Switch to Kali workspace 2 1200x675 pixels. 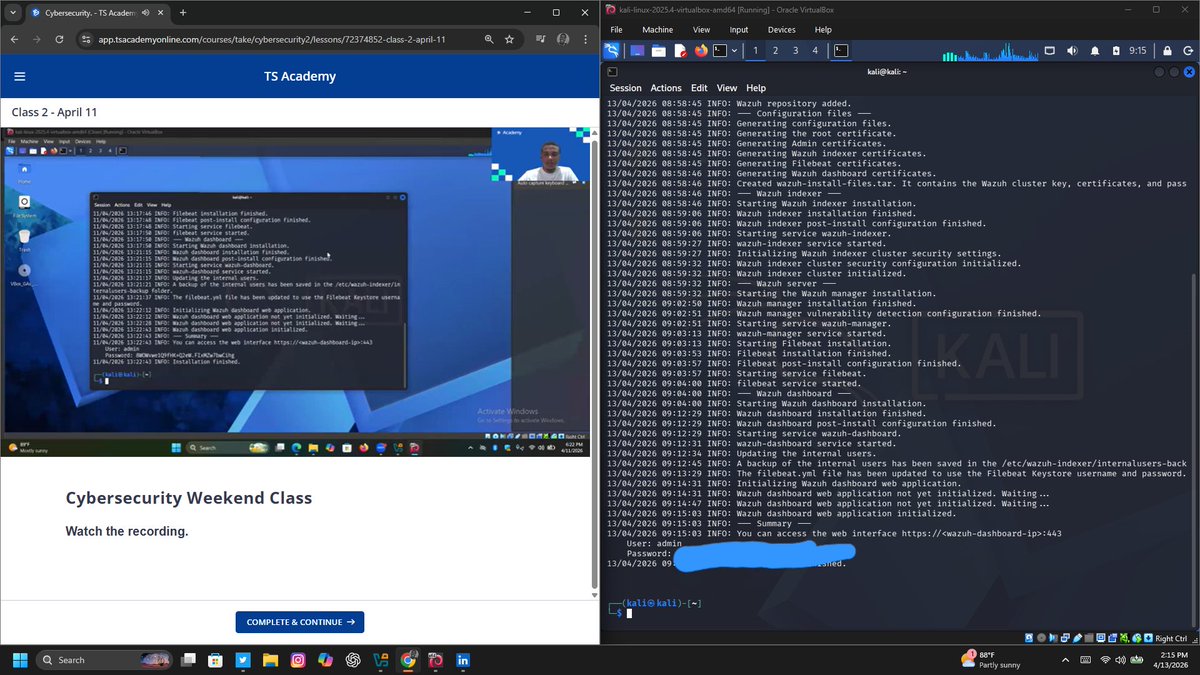[775, 50]
